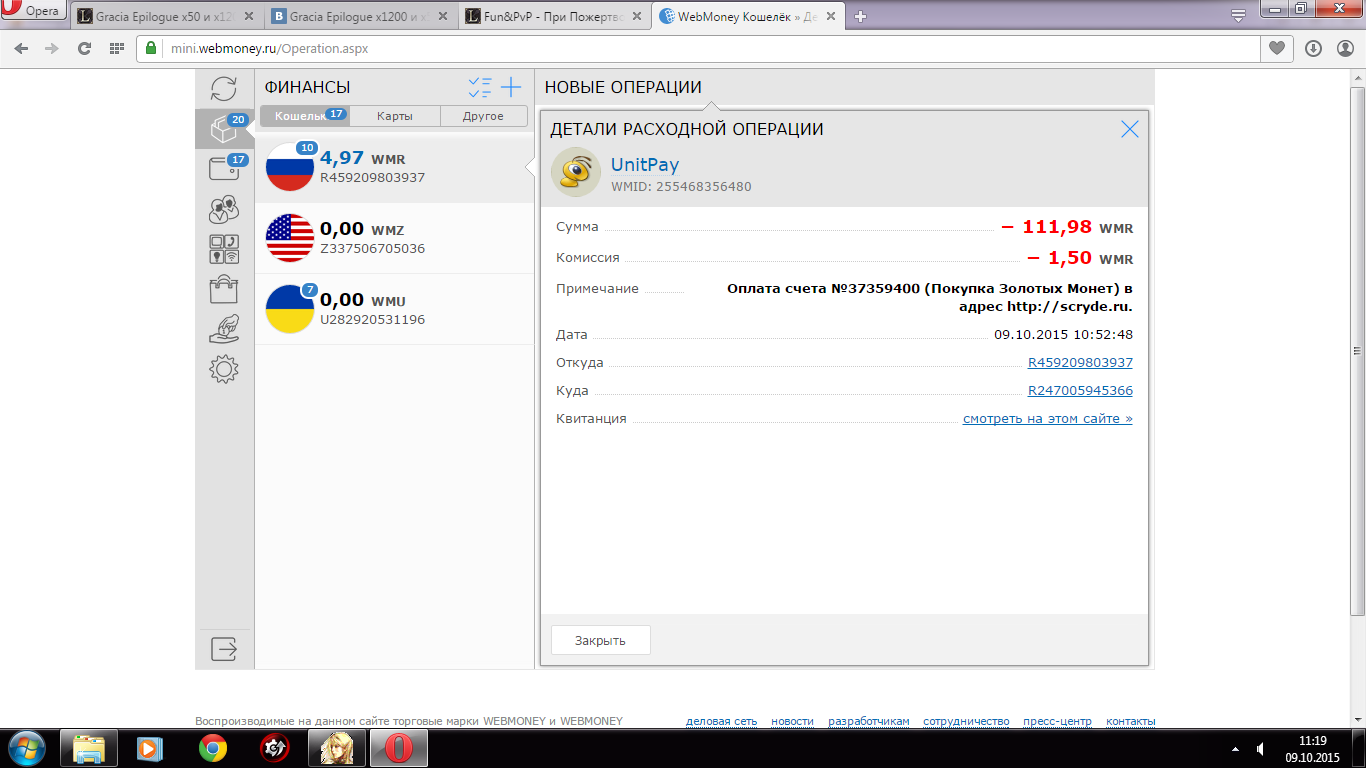Open the wallets cube icon in sidebar

click(x=224, y=129)
